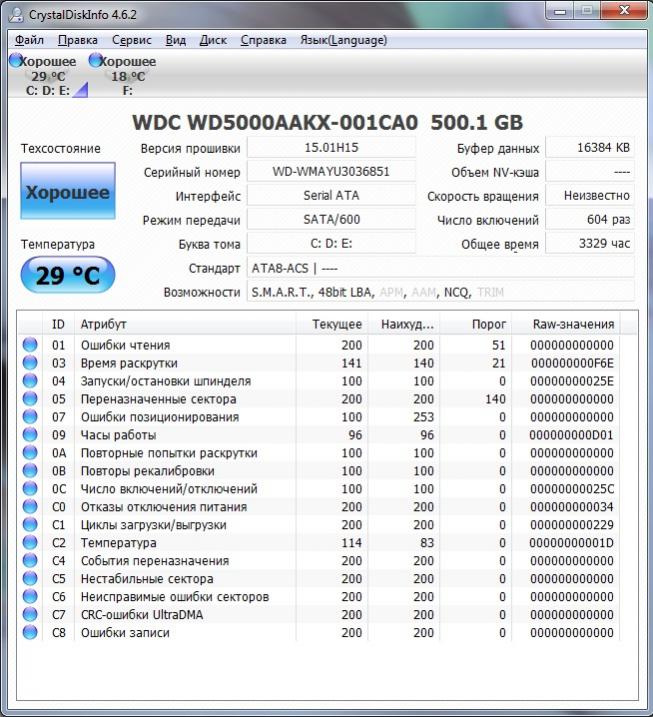The height and width of the screenshot is (717, 653).
Task: Click the total hours field 3329 час
Action: (x=590, y=244)
